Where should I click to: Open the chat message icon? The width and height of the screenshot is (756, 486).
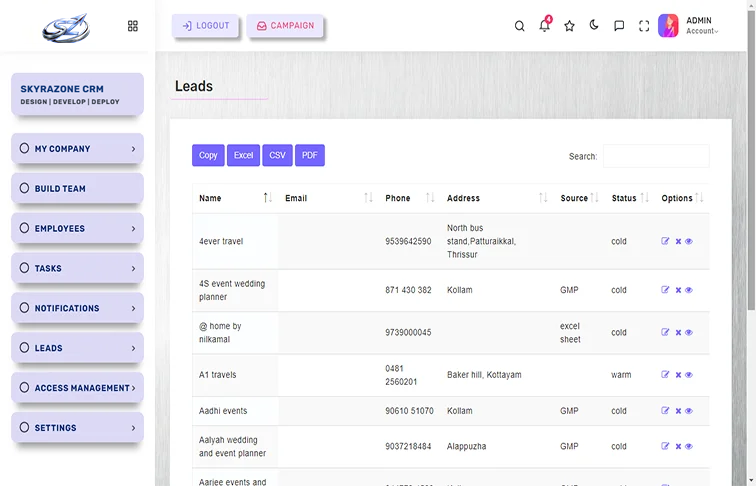point(619,26)
